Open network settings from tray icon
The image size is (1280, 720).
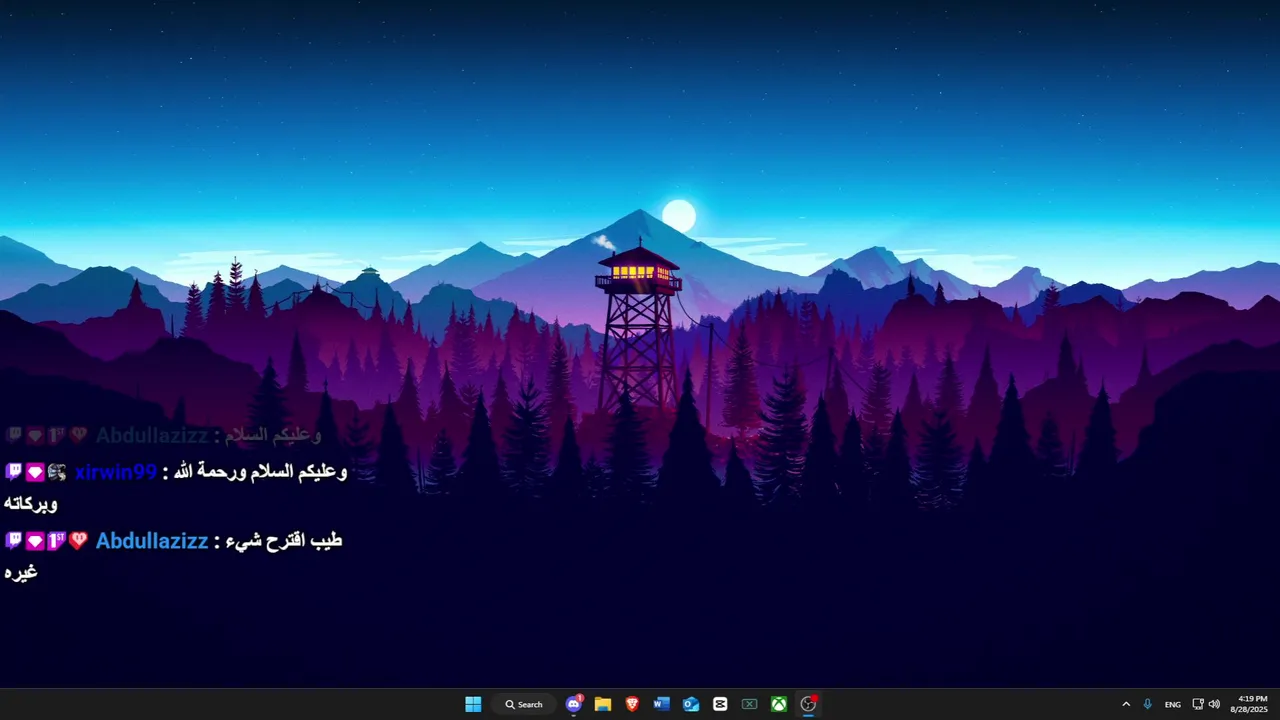1198,704
